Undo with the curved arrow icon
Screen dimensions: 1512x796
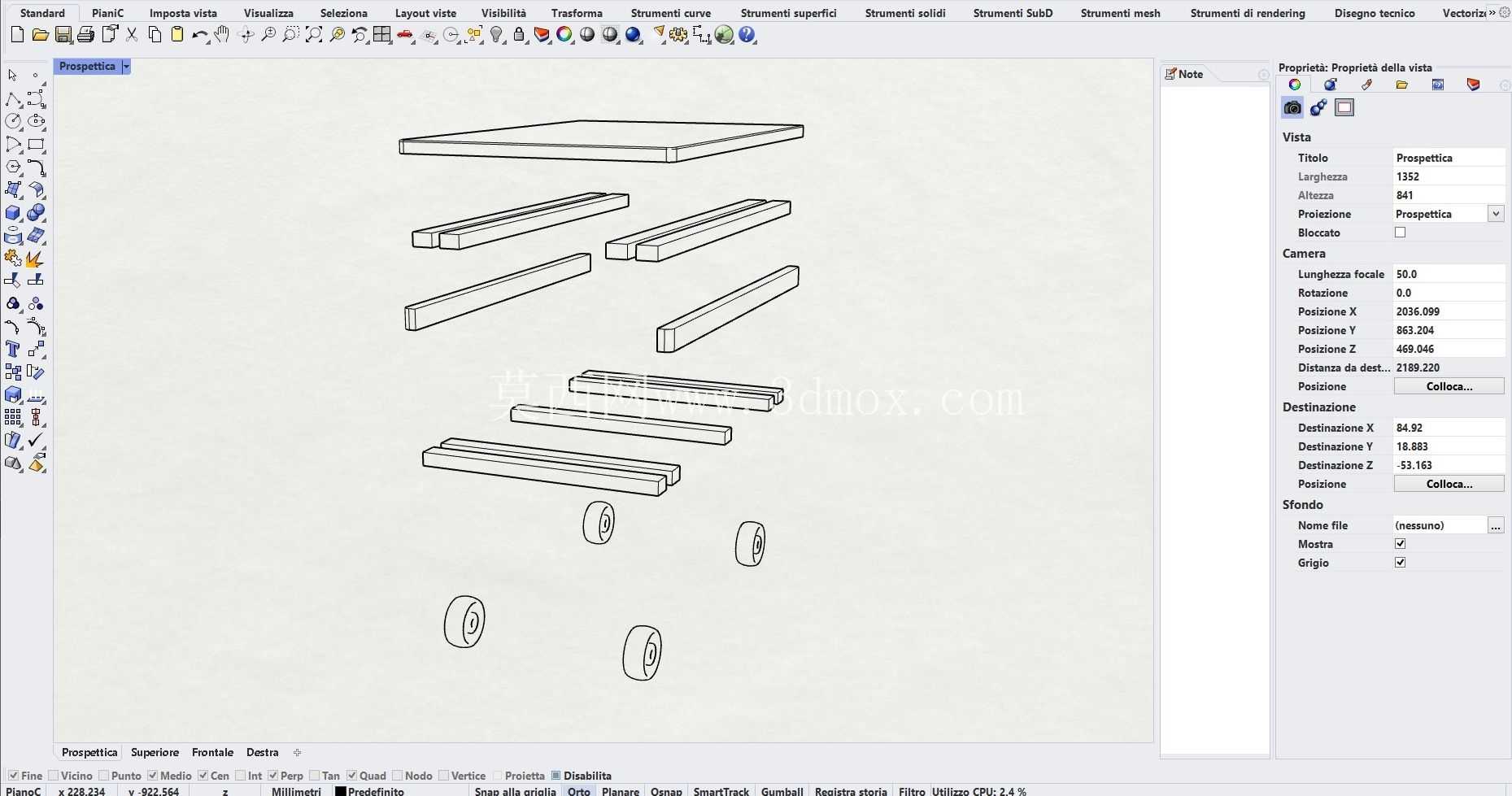coord(199,35)
